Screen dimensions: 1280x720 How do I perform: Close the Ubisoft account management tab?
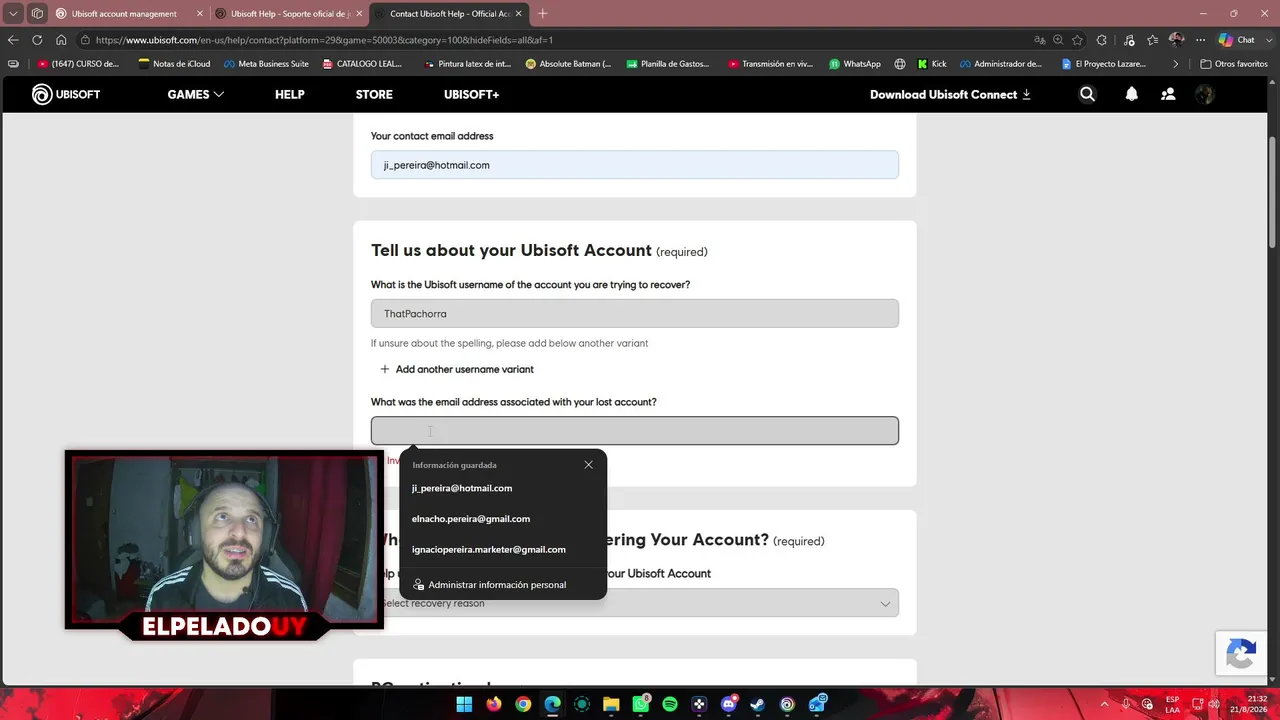199,14
